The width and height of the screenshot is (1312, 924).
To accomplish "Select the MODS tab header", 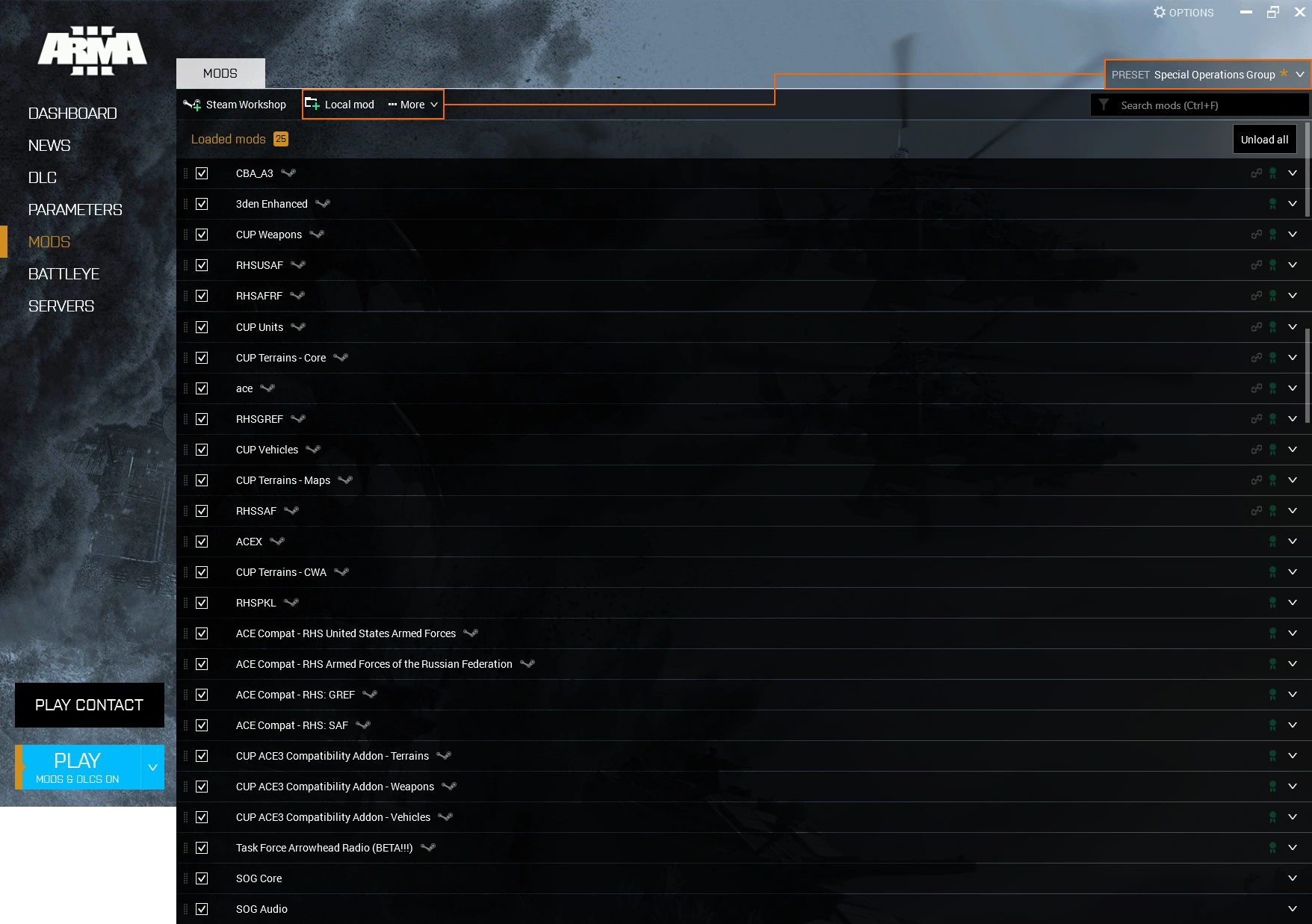I will click(220, 73).
